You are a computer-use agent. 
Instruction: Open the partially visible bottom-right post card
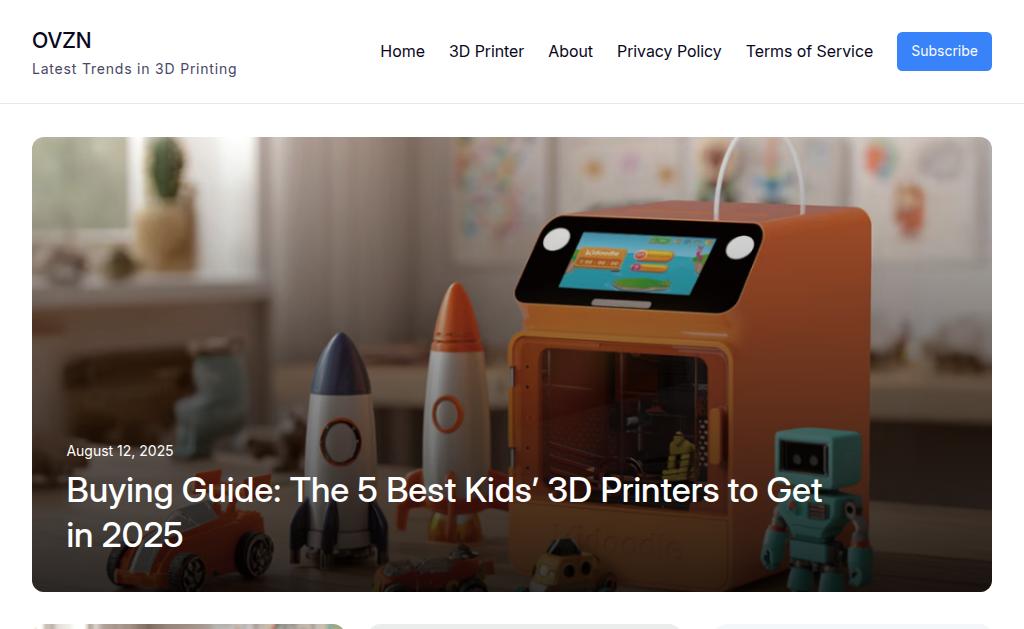(x=853, y=626)
